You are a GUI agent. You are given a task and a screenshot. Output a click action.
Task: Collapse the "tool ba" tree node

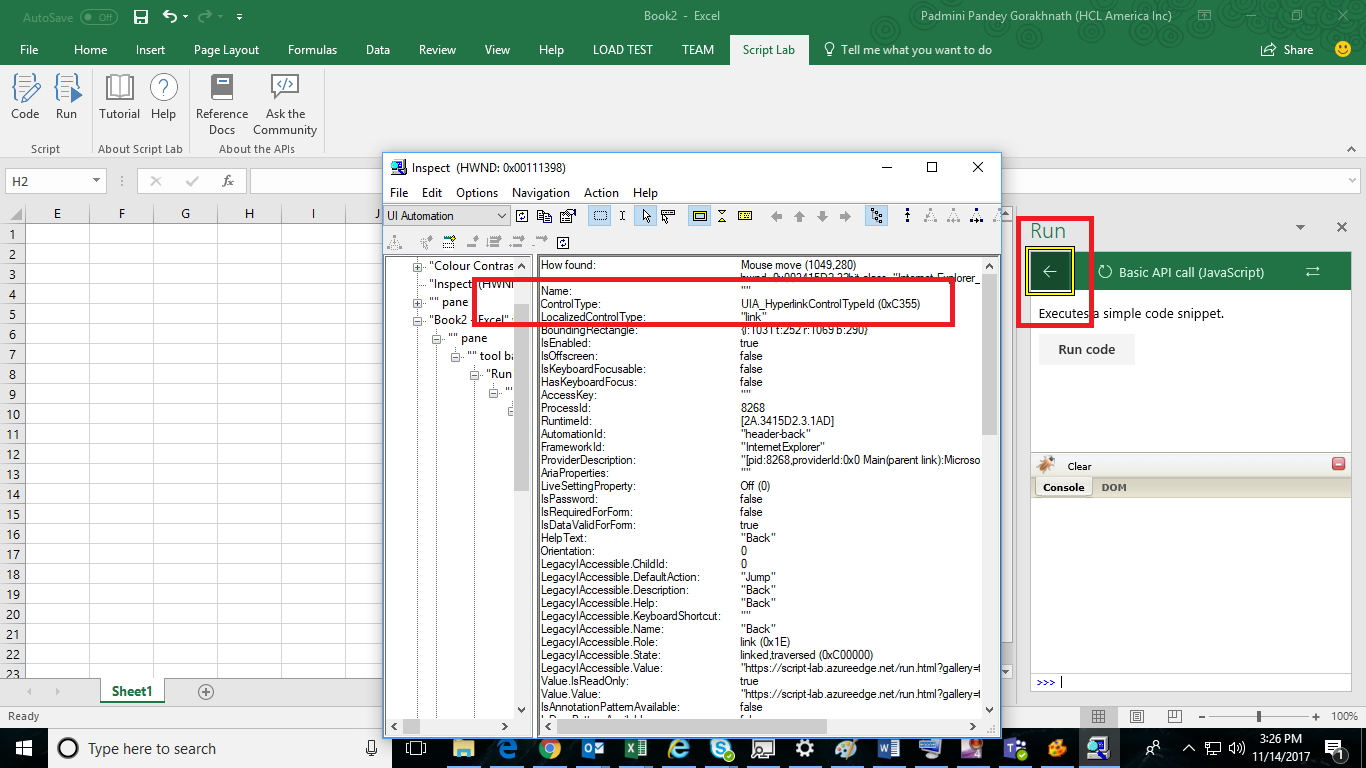pyautogui.click(x=455, y=356)
